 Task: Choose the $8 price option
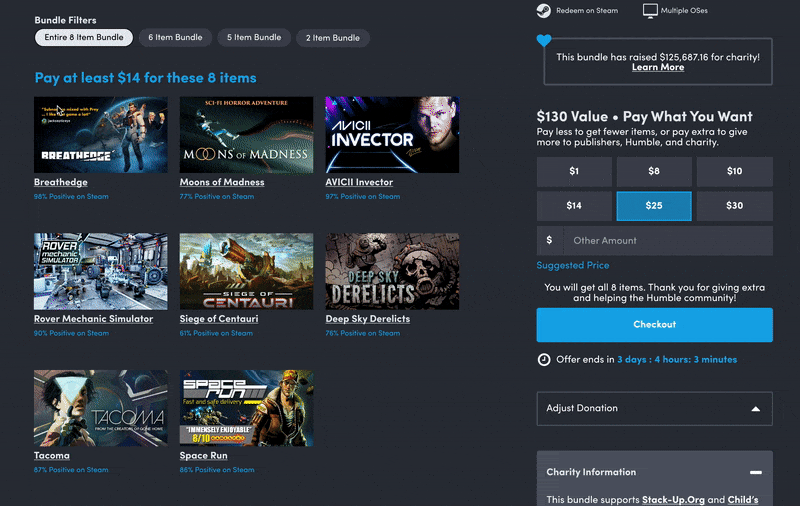654,171
